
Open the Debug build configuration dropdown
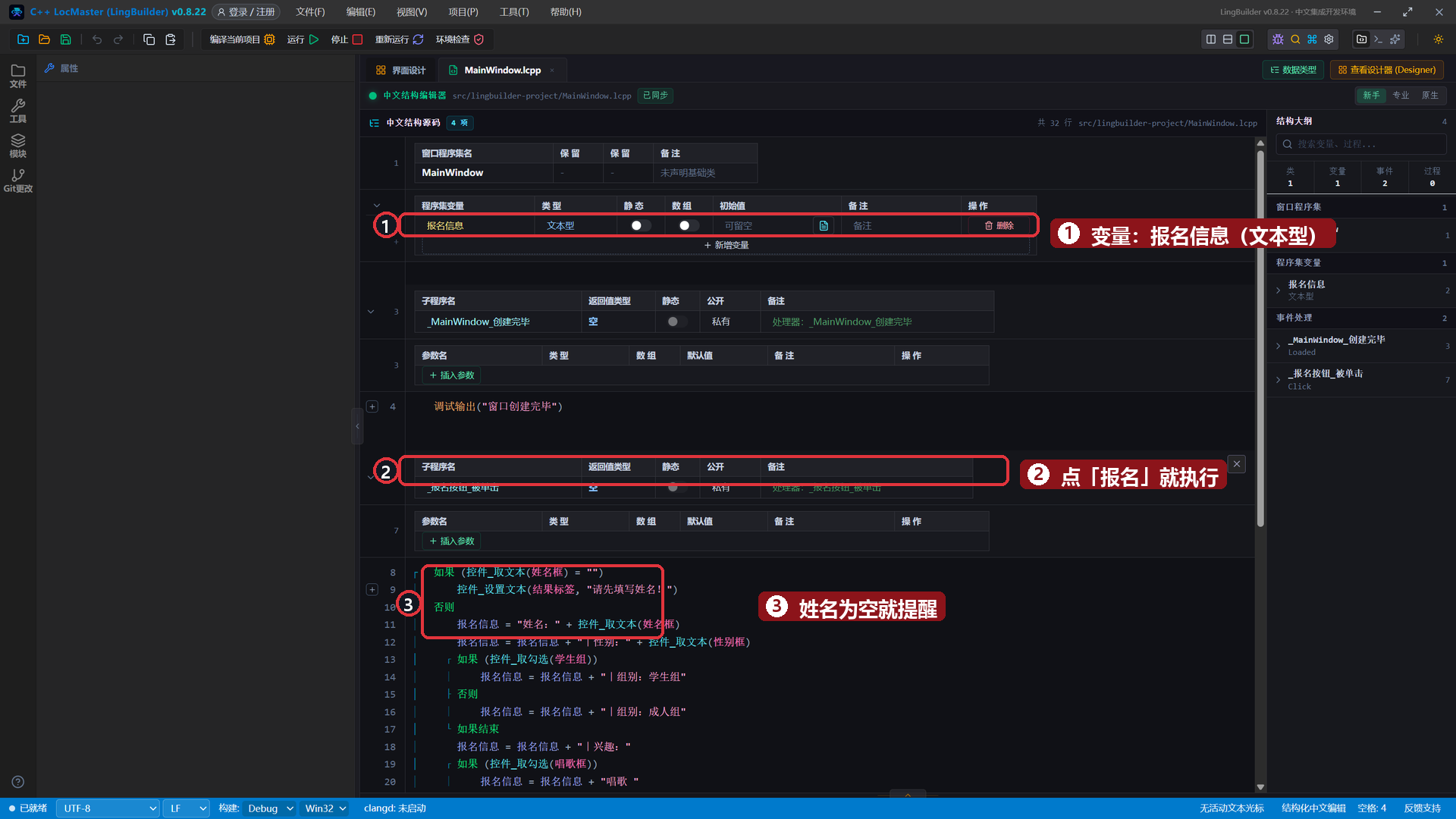pos(269,808)
